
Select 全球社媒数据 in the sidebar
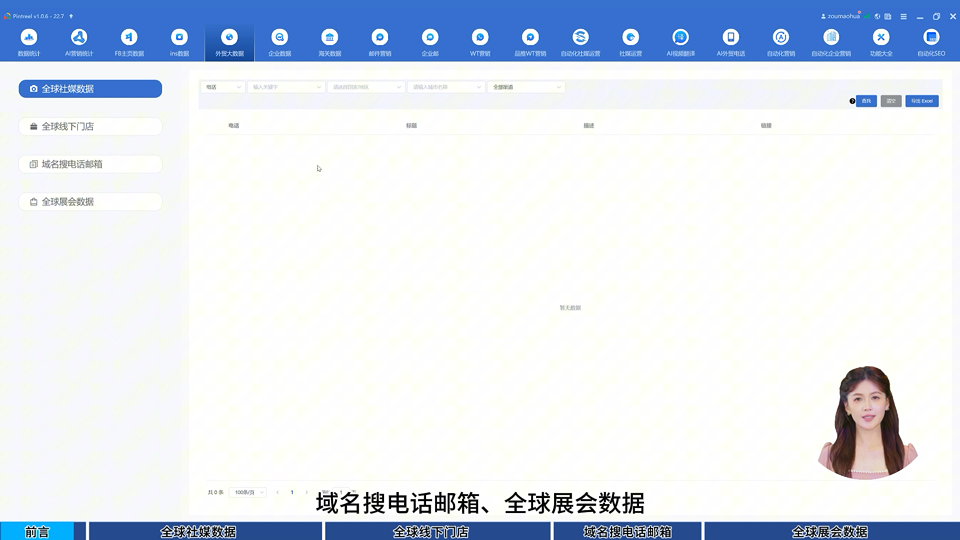coord(91,89)
